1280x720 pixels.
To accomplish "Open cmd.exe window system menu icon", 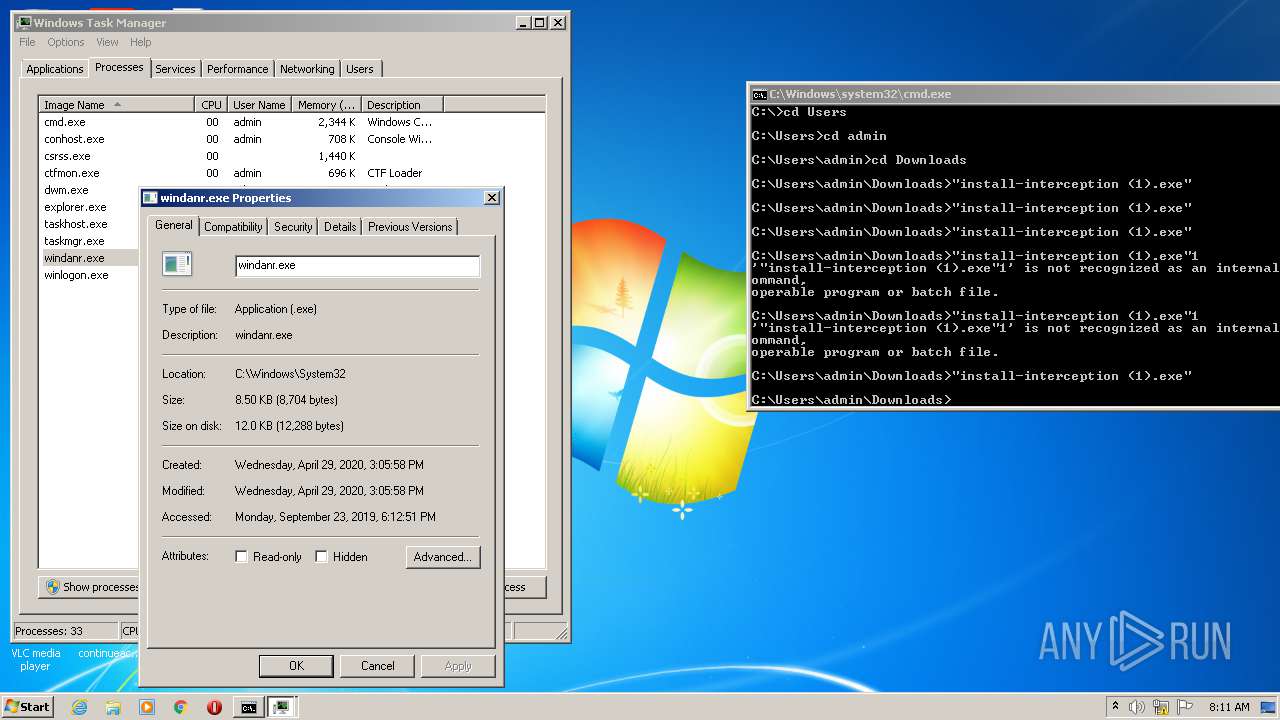I will click(759, 94).
